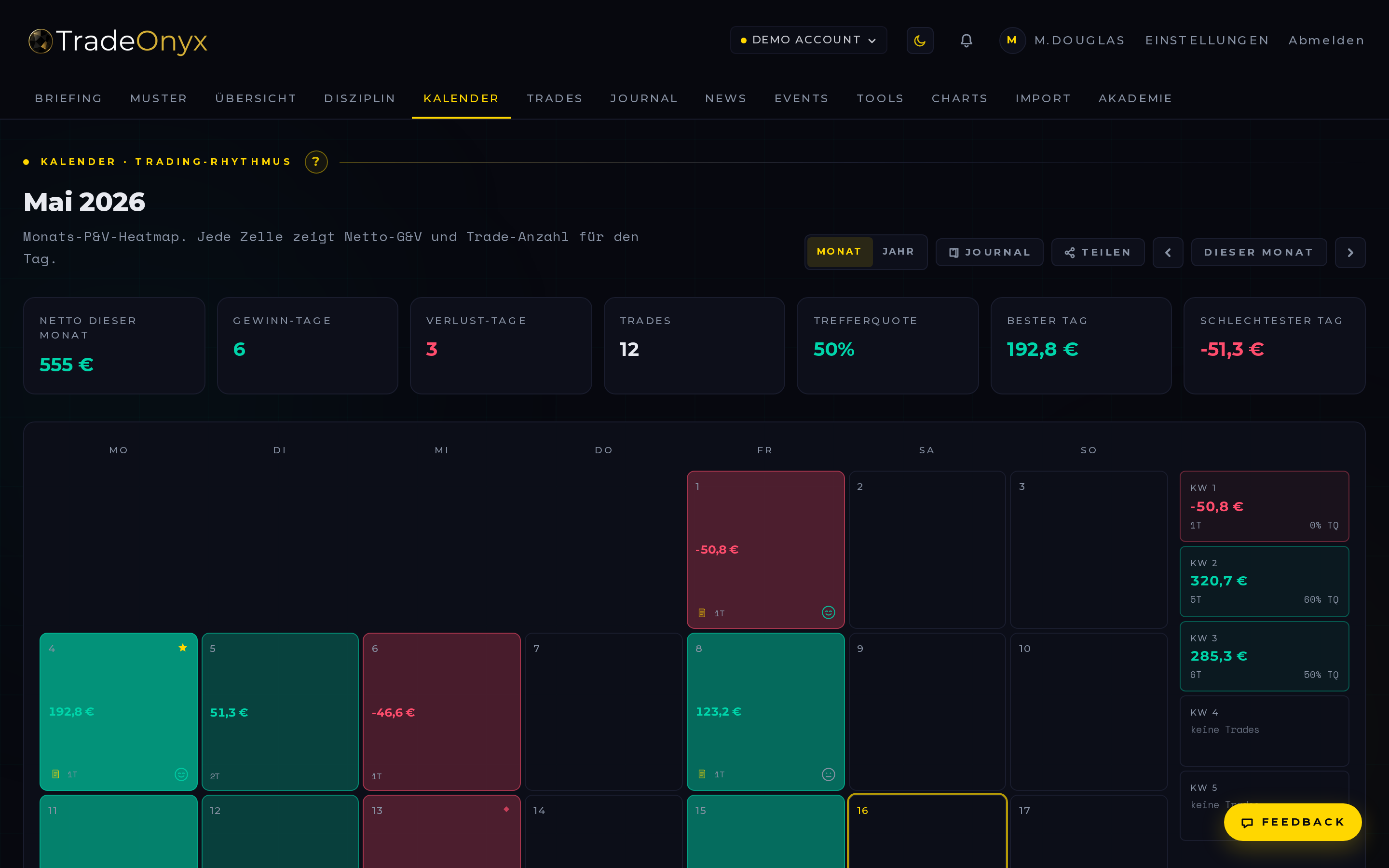Switch to Monat view
The width and height of the screenshot is (1389, 868).
click(839, 251)
